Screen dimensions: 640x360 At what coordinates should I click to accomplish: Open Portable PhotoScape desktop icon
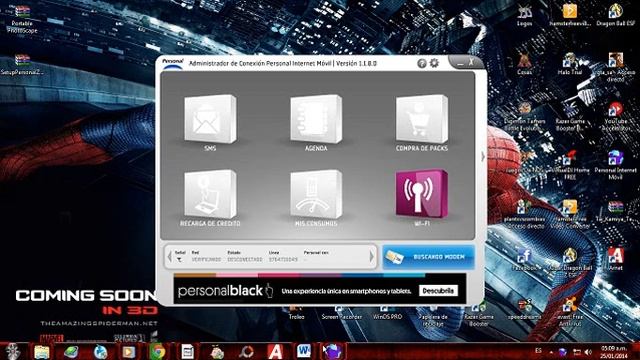click(22, 19)
